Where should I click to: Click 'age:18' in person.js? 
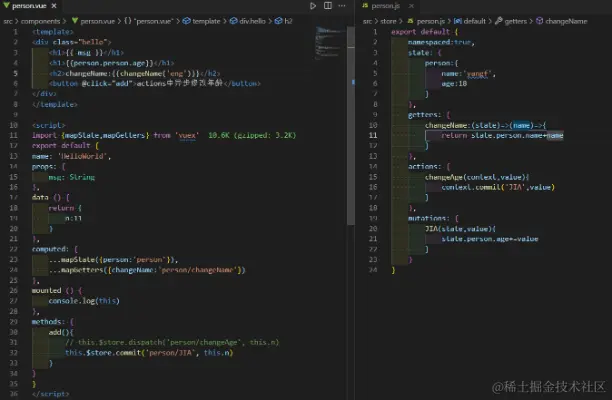(454, 84)
